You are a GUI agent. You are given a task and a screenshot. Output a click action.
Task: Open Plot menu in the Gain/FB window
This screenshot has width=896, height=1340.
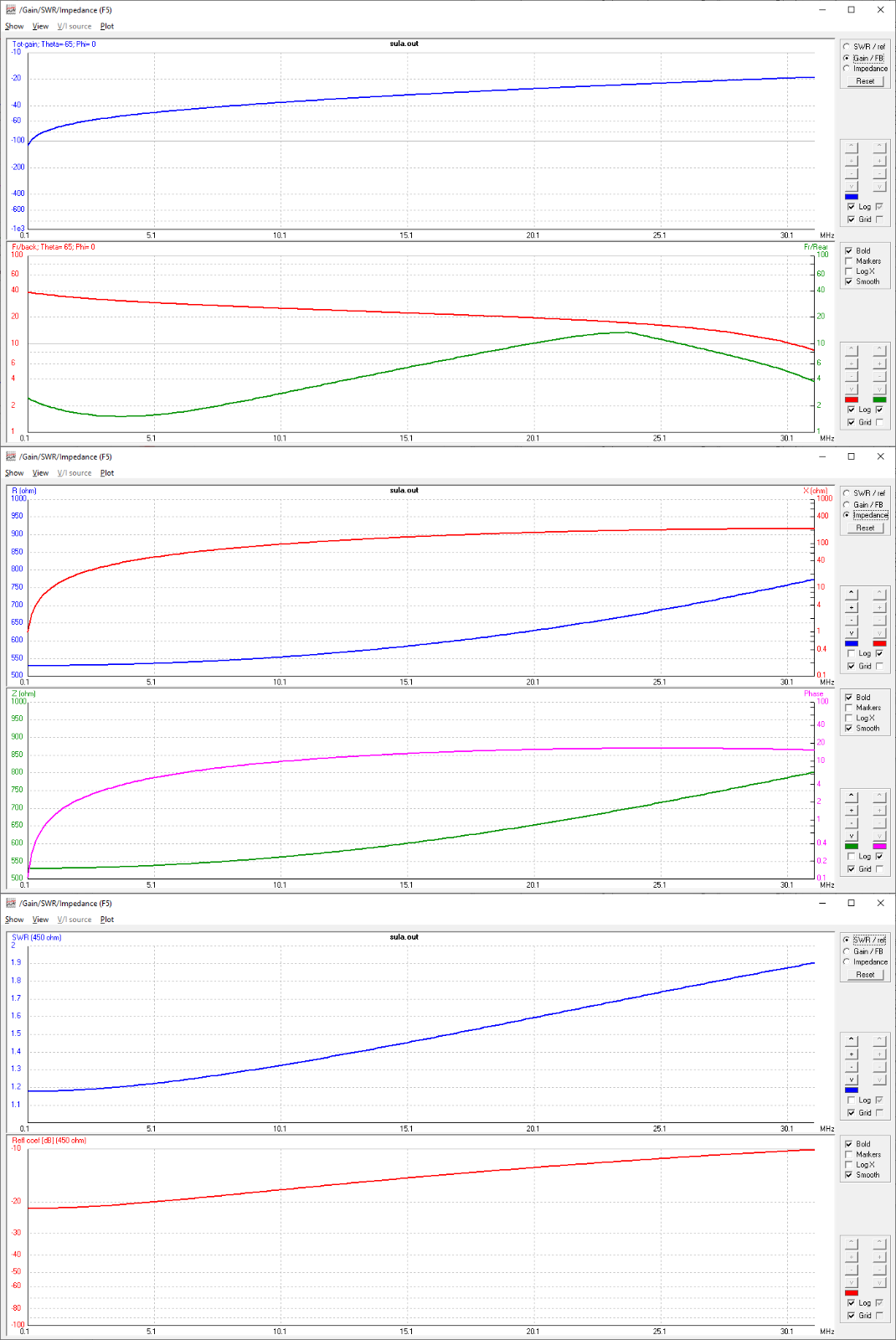107,26
